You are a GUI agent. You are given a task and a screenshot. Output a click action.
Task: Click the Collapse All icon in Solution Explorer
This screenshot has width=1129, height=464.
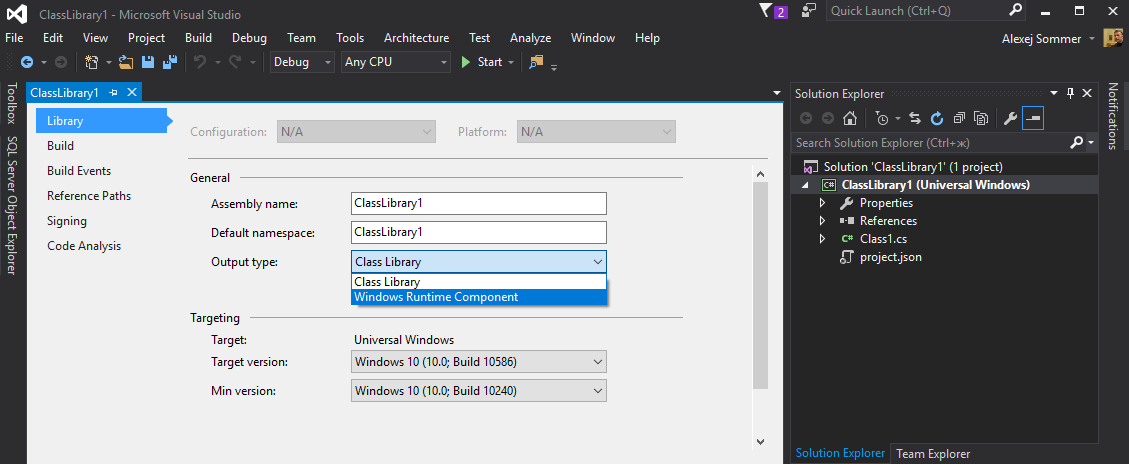point(959,118)
